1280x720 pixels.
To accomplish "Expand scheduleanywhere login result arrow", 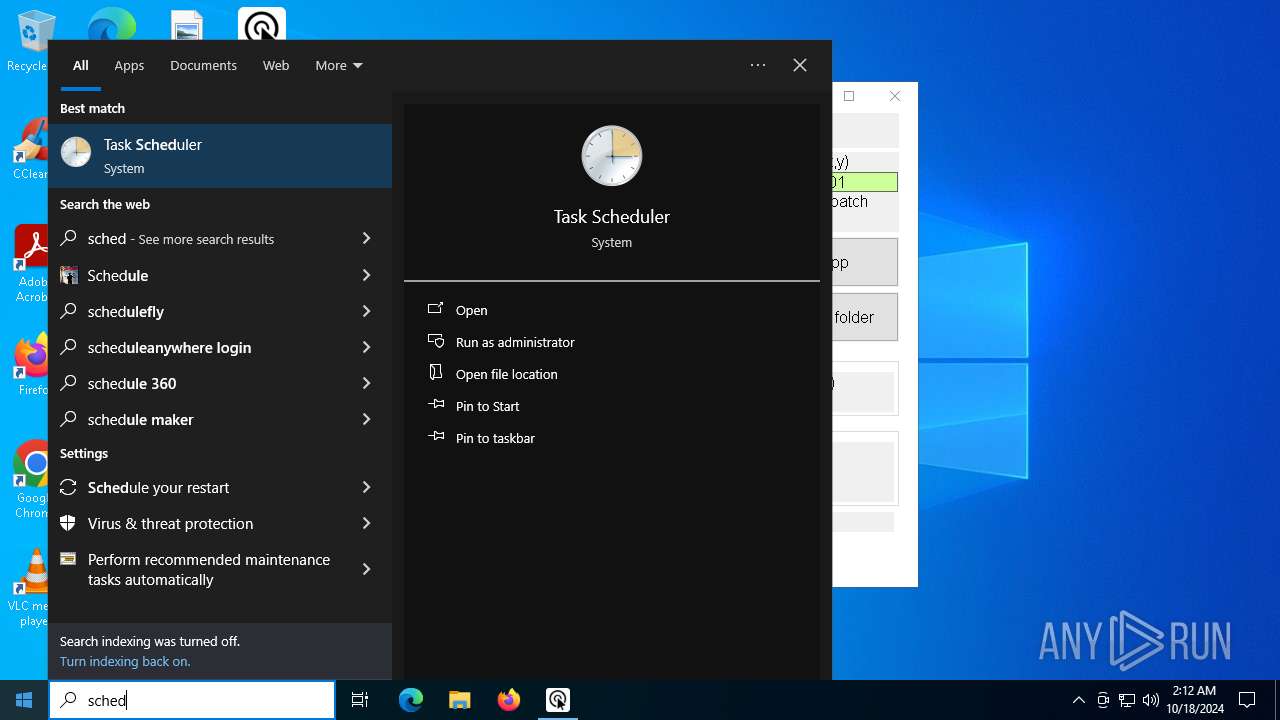I will click(366, 347).
